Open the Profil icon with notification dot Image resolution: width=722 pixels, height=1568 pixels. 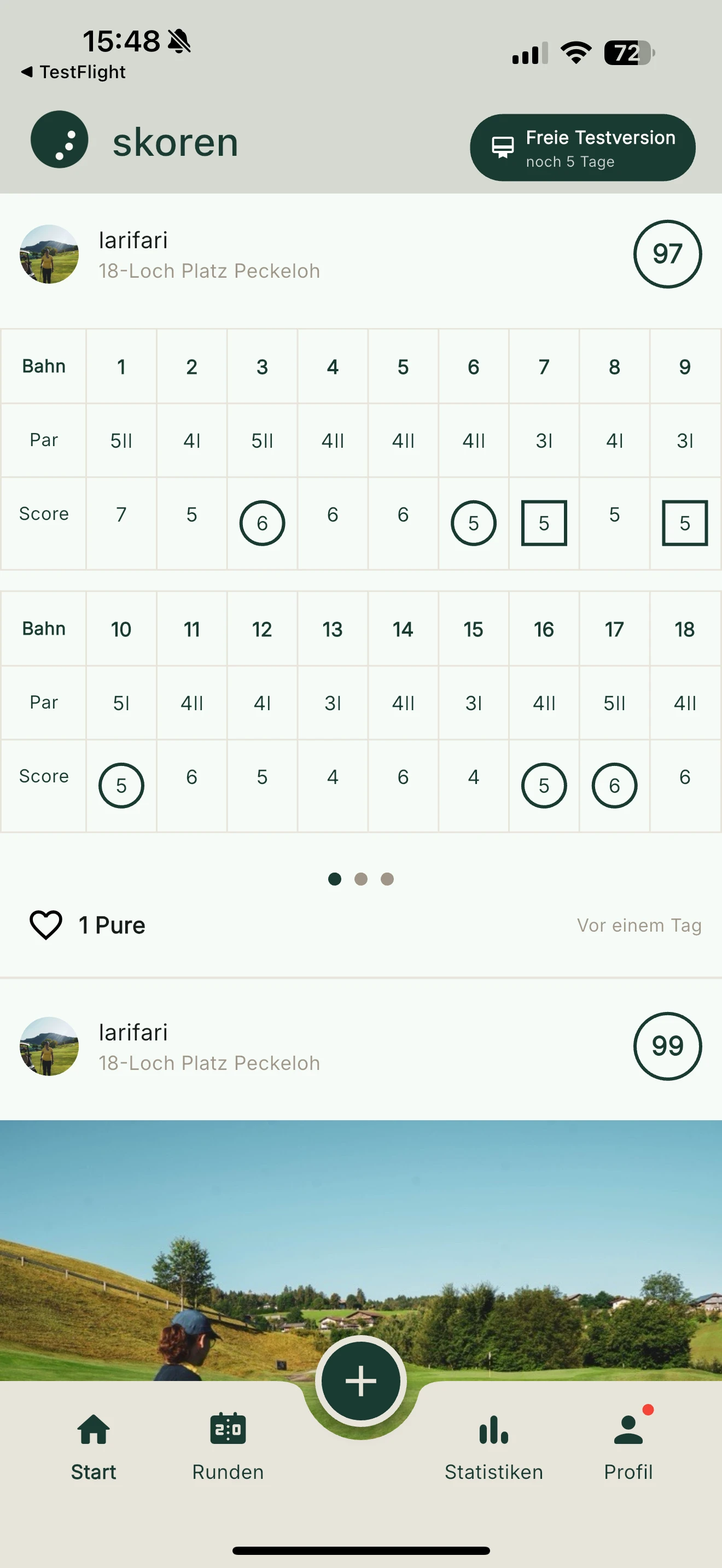628,1429
